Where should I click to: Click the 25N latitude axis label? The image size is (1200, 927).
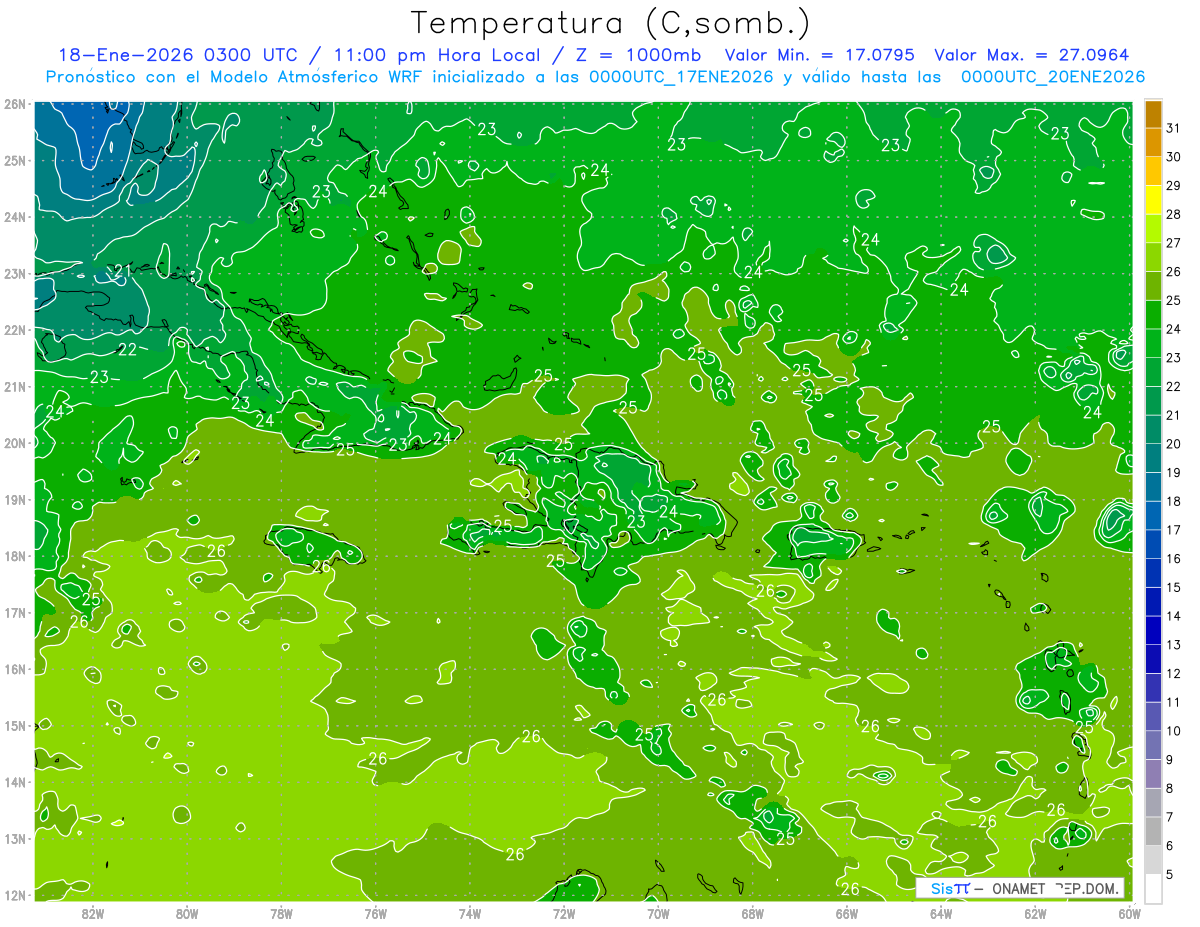tap(15, 161)
